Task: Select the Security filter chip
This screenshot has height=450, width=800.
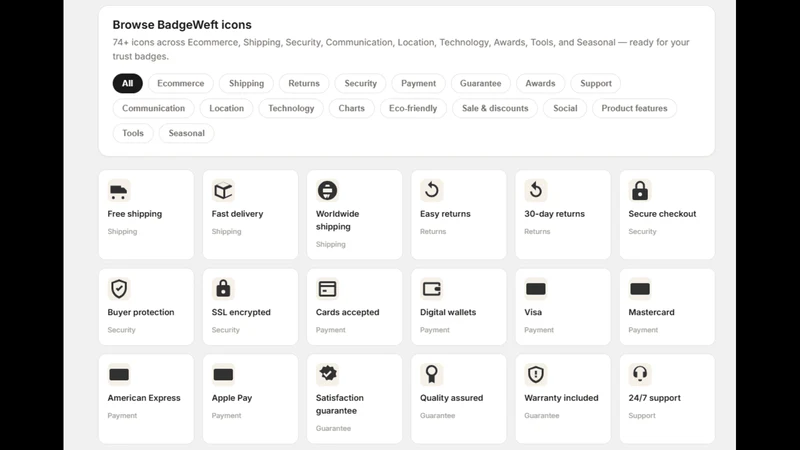Action: click(361, 83)
